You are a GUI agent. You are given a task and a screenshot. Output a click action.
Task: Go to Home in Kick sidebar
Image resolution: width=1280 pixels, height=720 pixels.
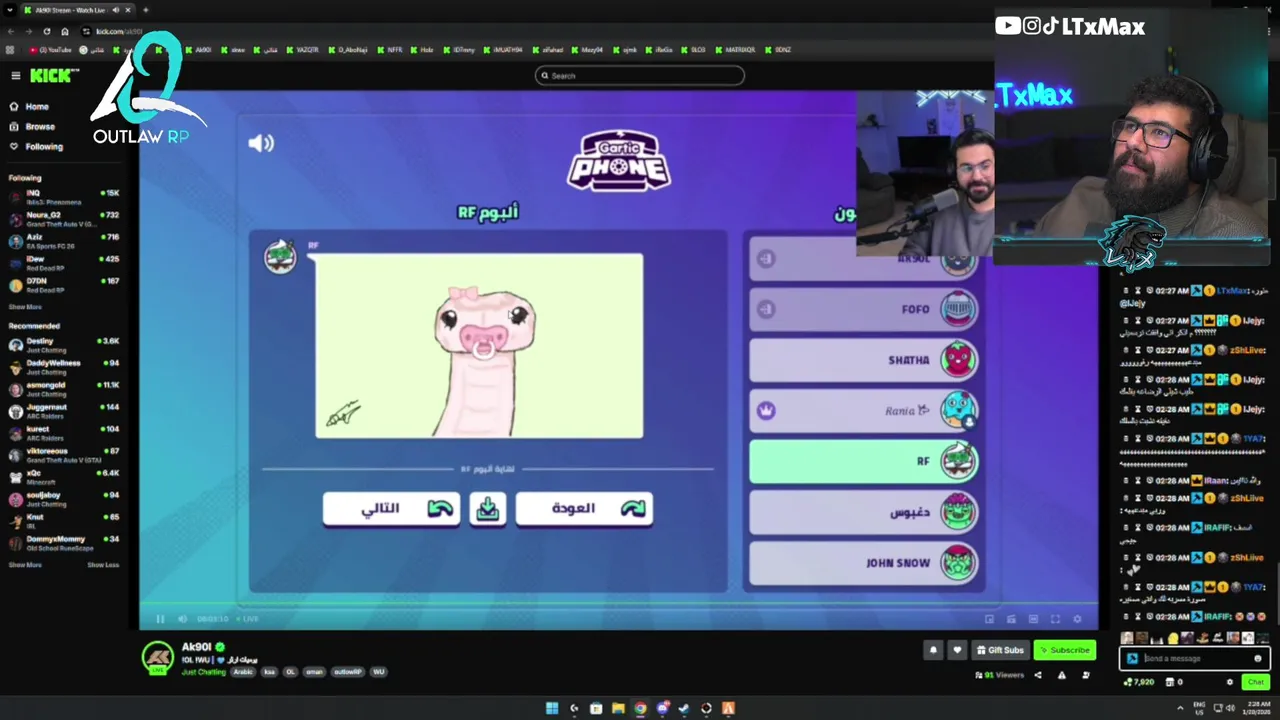(30, 106)
